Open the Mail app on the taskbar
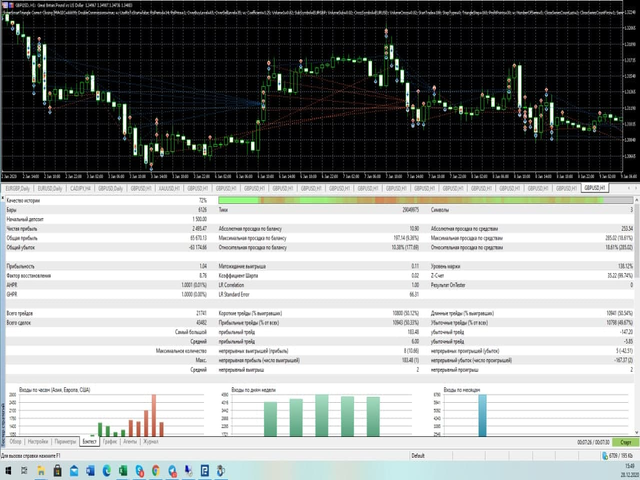The width and height of the screenshot is (640, 480). [x=74, y=471]
